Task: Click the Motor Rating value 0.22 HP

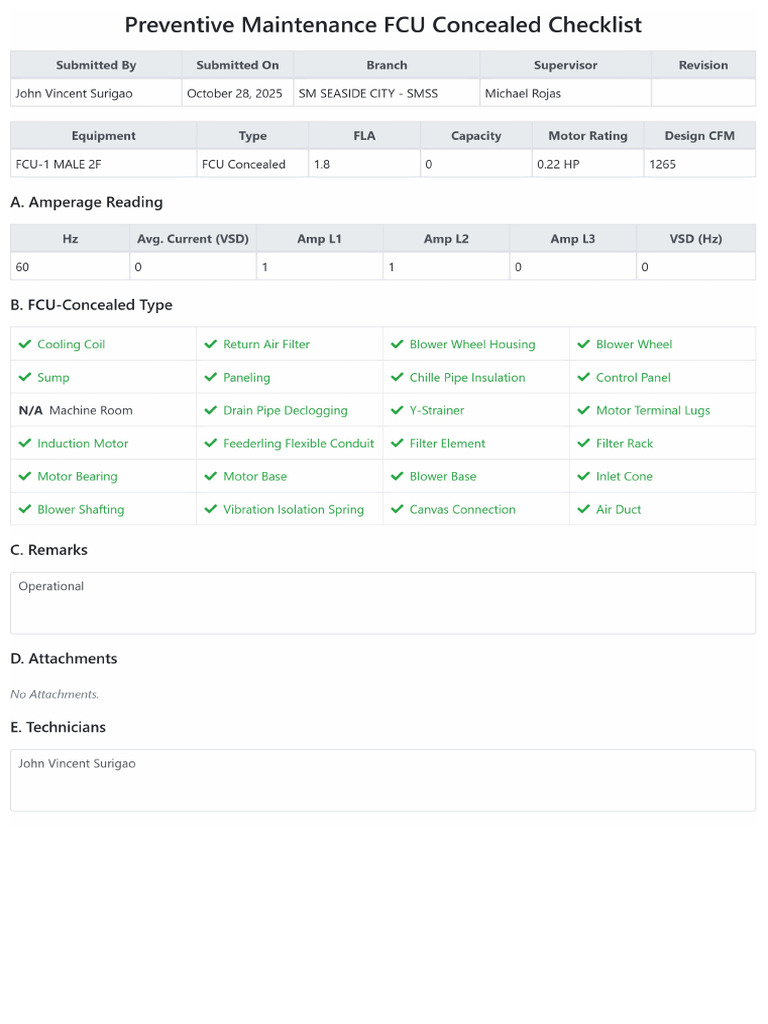Action: [x=558, y=164]
